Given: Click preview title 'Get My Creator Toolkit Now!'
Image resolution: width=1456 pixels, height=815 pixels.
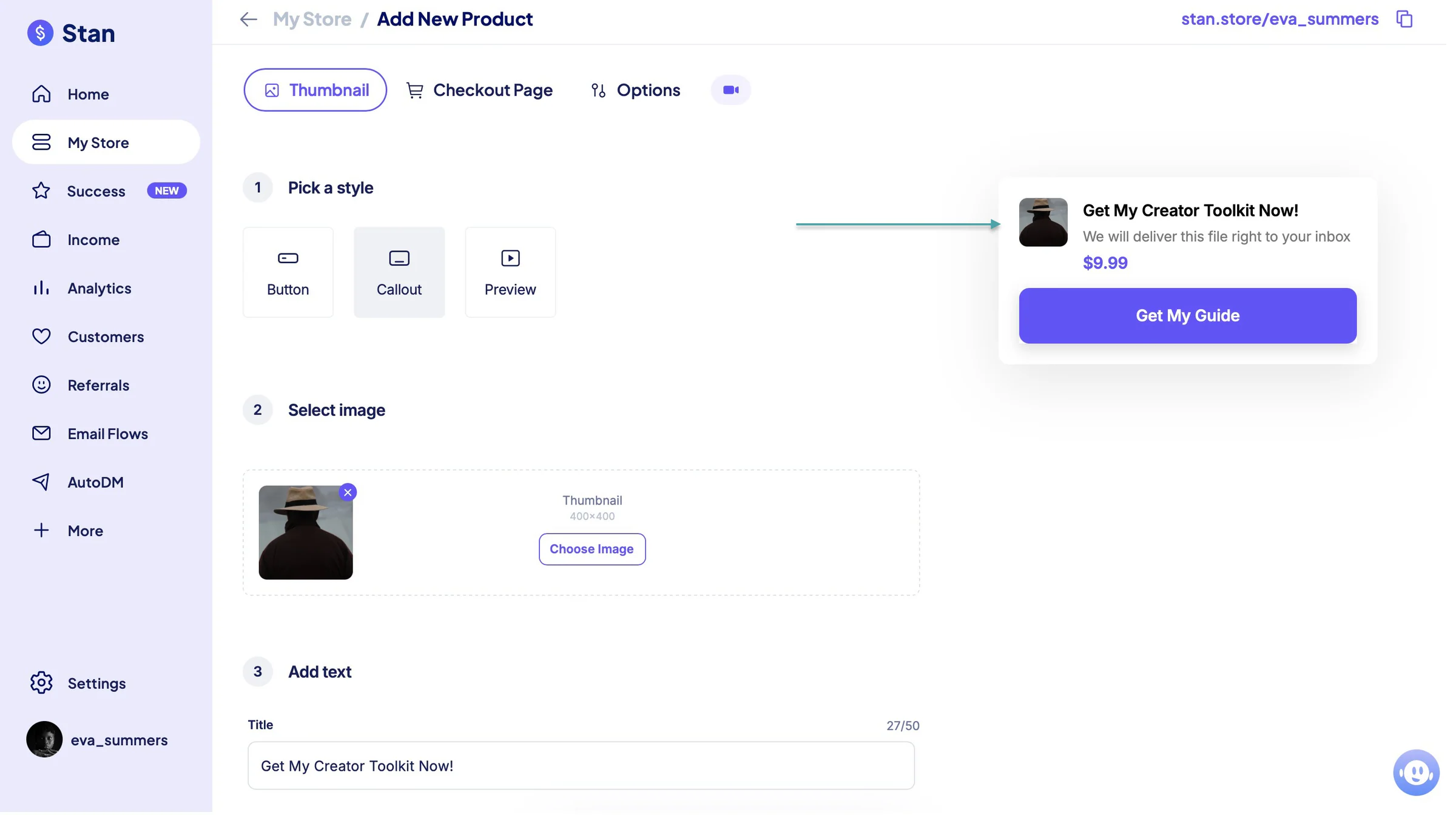Looking at the screenshot, I should pyautogui.click(x=1190, y=210).
